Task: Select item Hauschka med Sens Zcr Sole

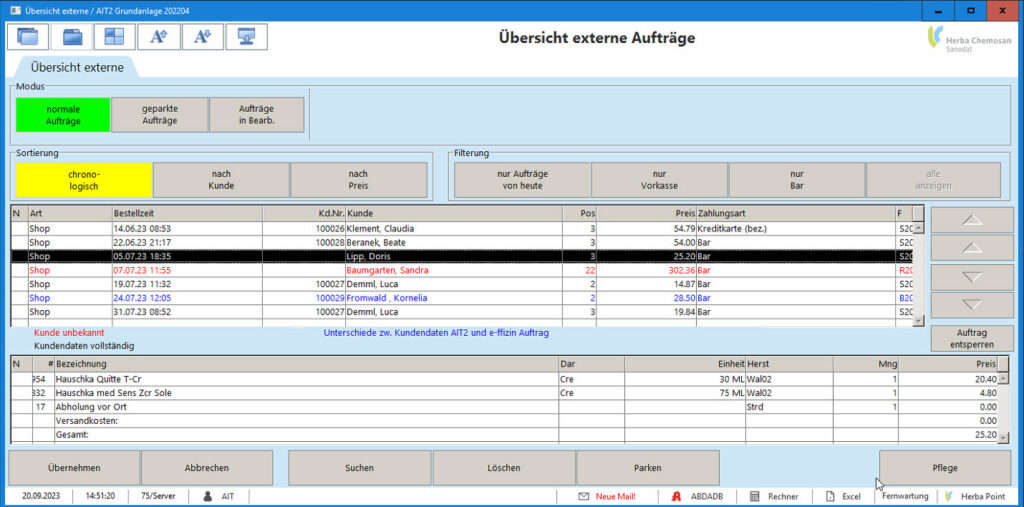Action: (x=505, y=393)
